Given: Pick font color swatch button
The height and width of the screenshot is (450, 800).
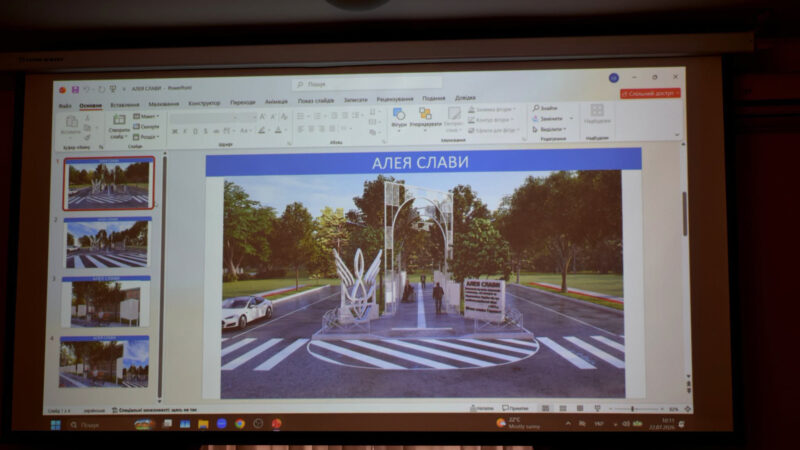Looking at the screenshot, I should click(x=278, y=131).
